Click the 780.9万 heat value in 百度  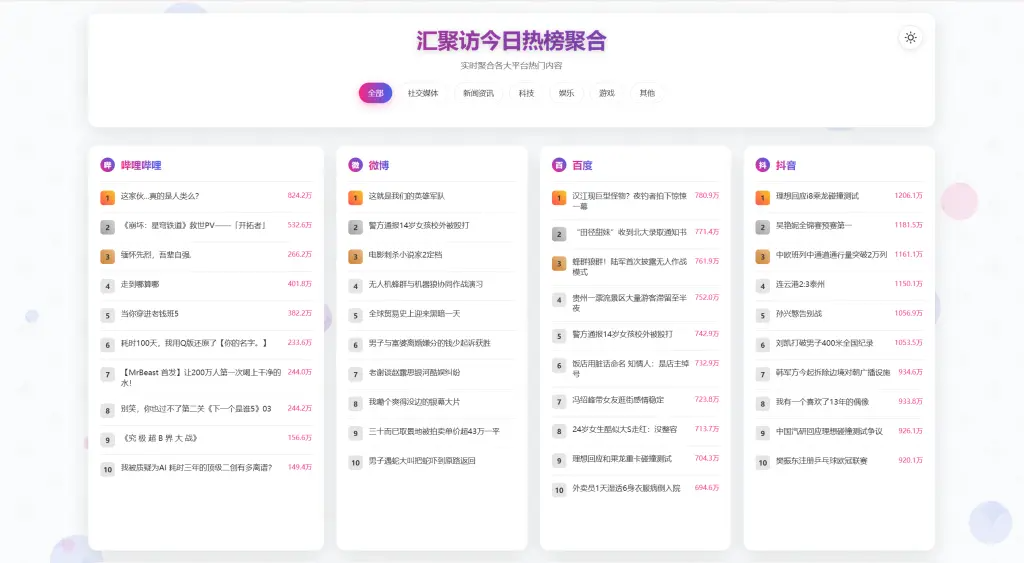[707, 195]
